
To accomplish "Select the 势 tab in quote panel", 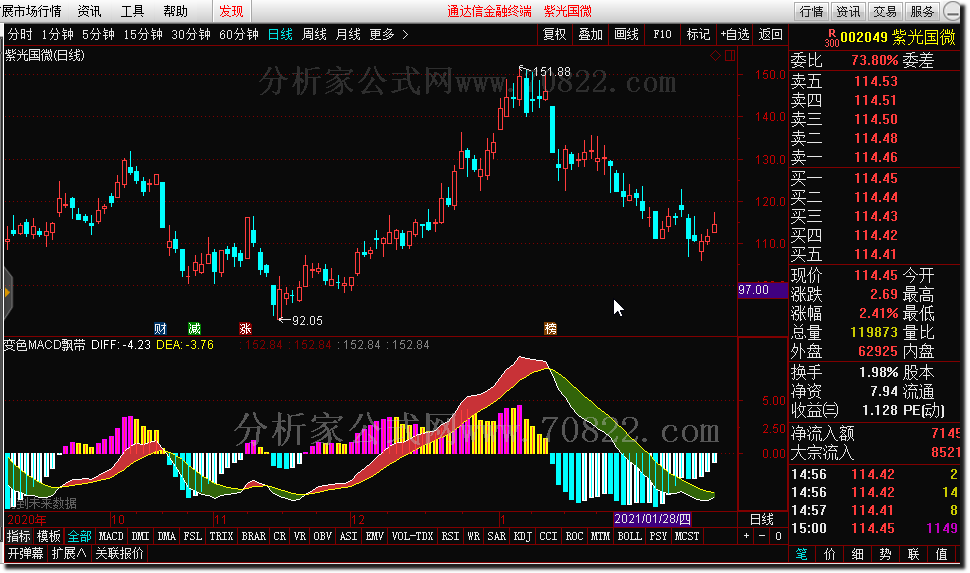I will (885, 554).
